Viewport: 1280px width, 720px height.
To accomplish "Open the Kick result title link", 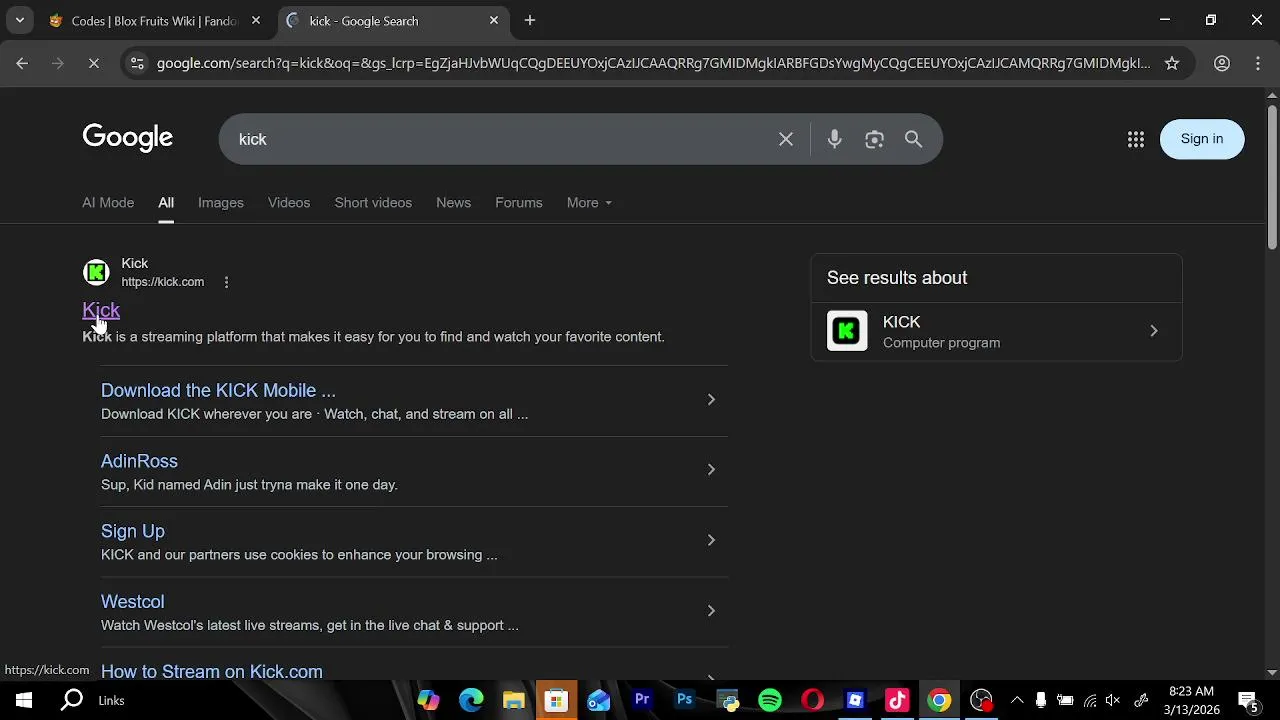I will click(x=101, y=310).
